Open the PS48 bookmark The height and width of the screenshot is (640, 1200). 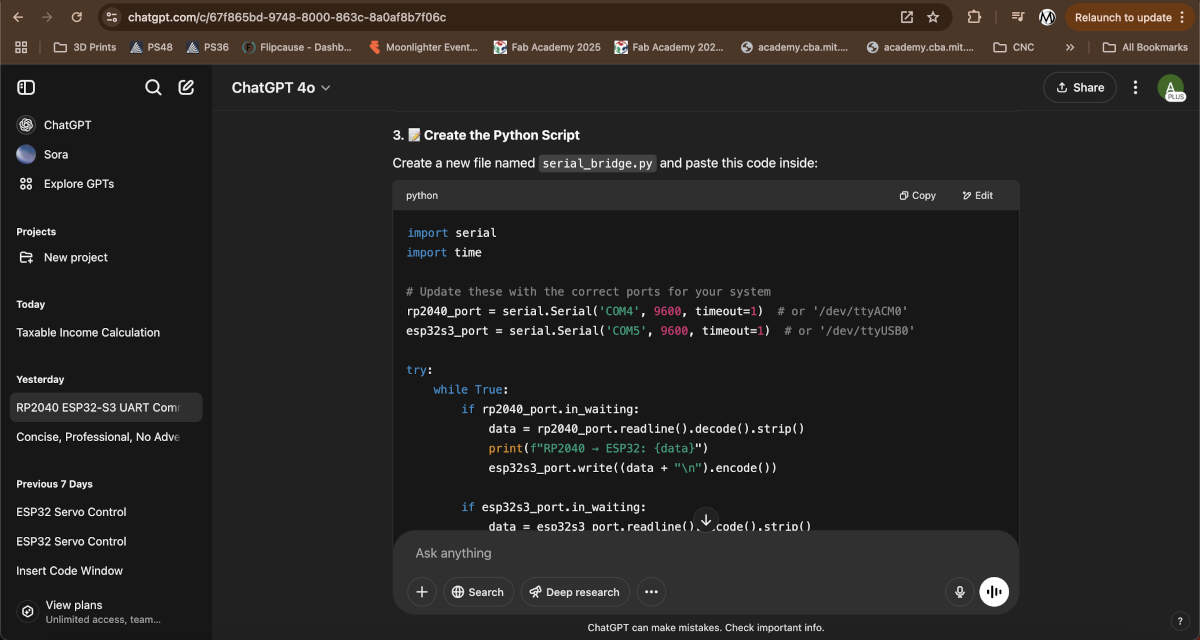pyautogui.click(x=151, y=47)
